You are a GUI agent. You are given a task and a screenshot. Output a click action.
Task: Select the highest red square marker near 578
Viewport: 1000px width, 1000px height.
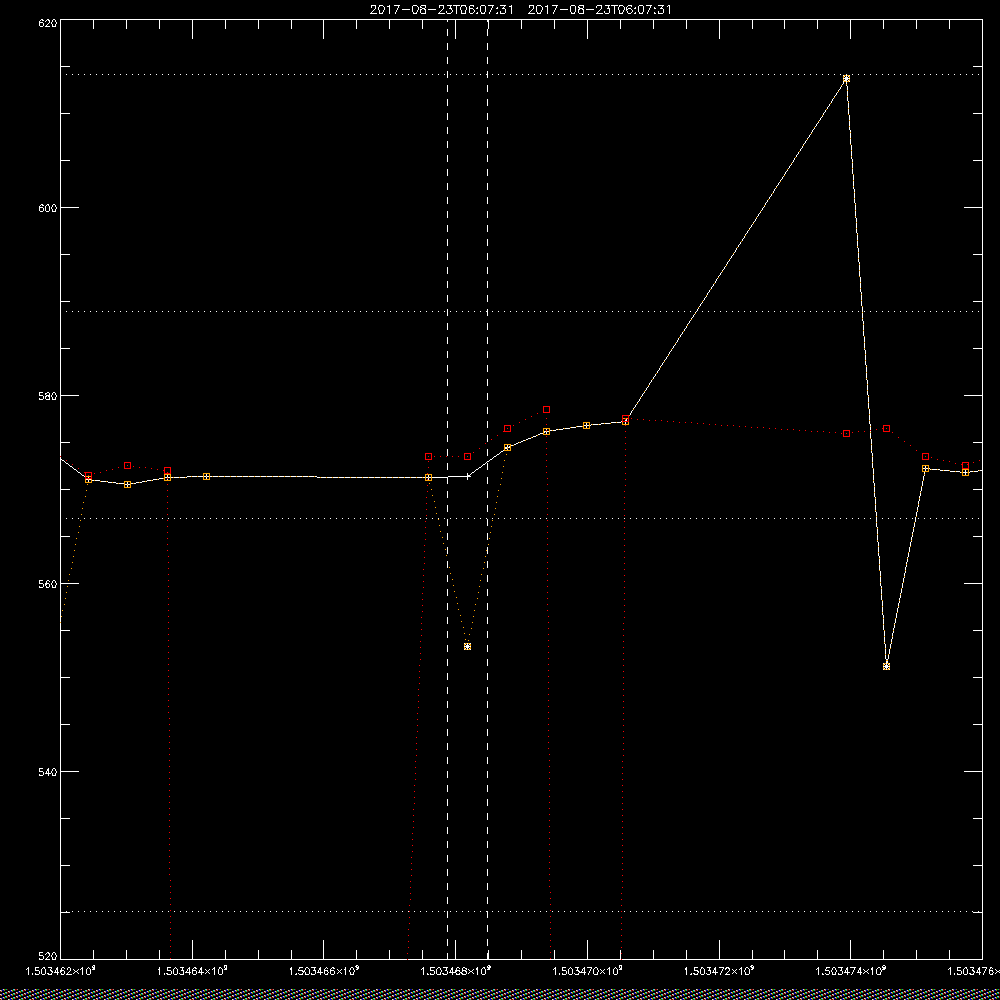(547, 409)
